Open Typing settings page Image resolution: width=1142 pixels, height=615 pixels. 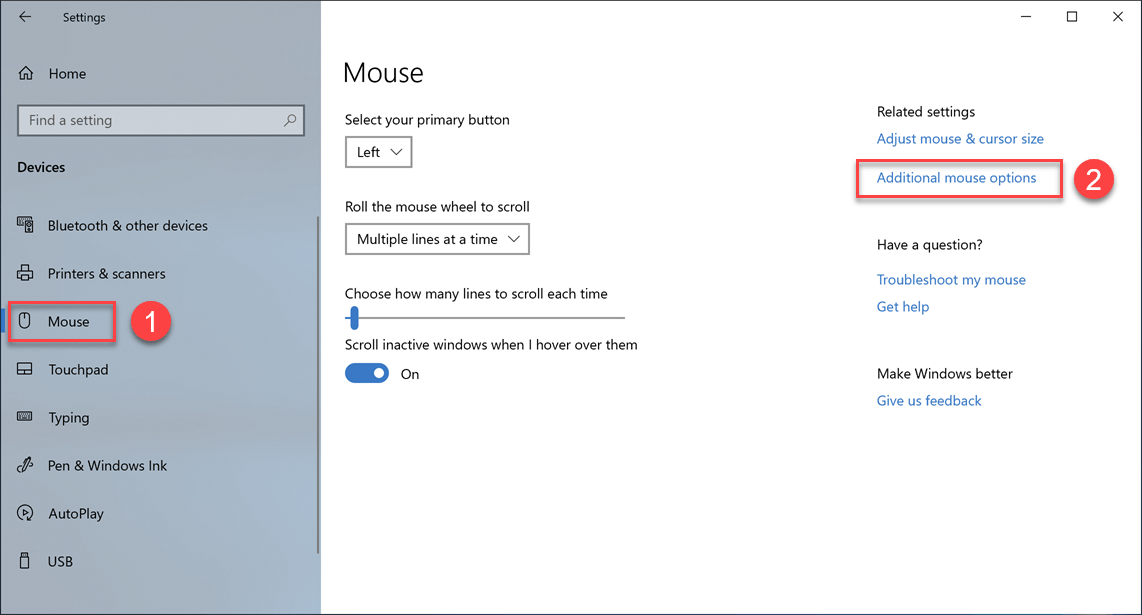pyautogui.click(x=68, y=418)
